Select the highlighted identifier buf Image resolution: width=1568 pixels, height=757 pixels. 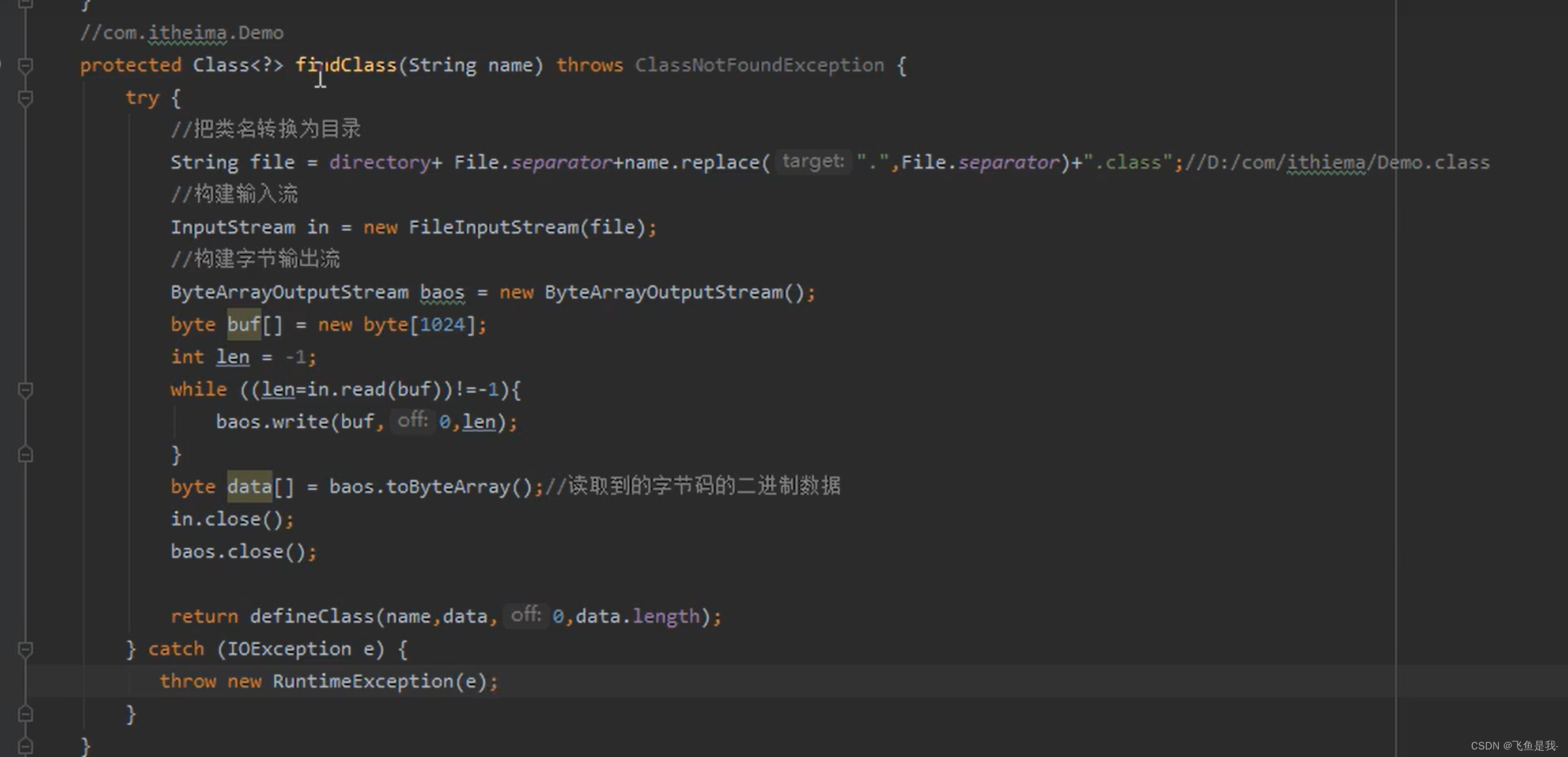pyautogui.click(x=243, y=324)
